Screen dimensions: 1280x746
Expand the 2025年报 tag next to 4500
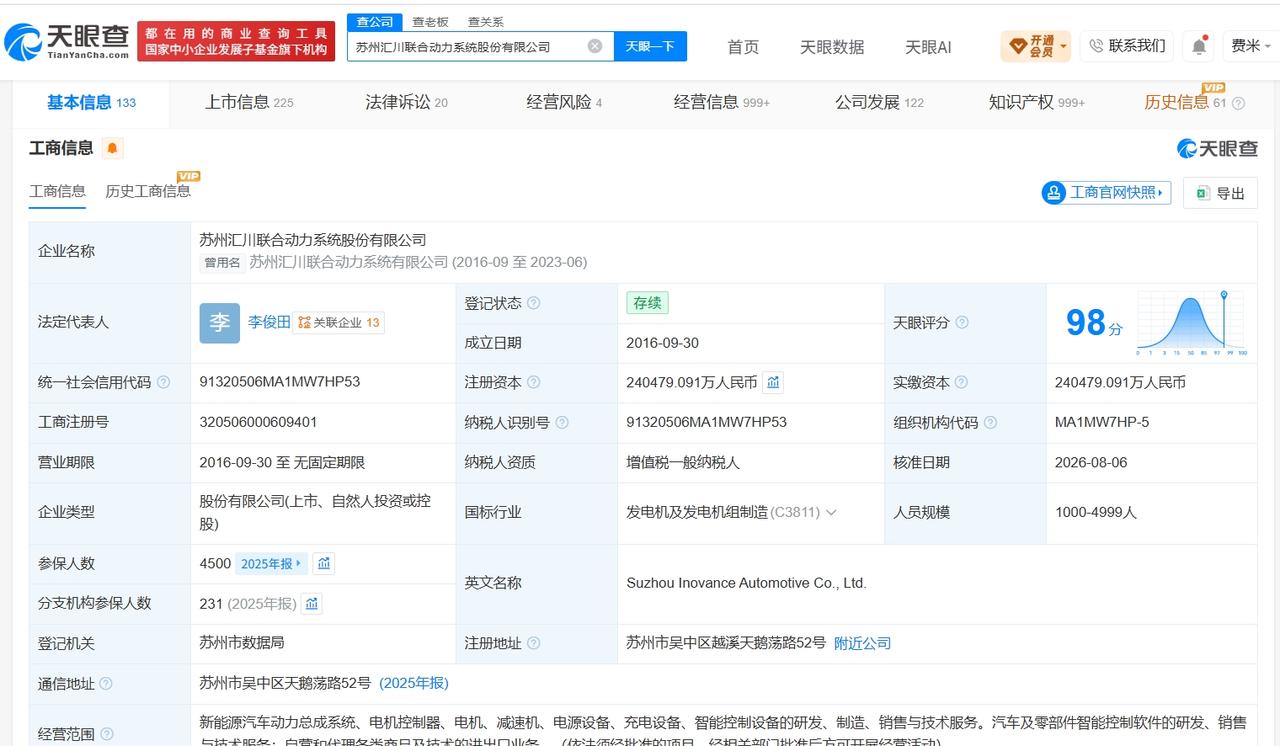point(271,563)
